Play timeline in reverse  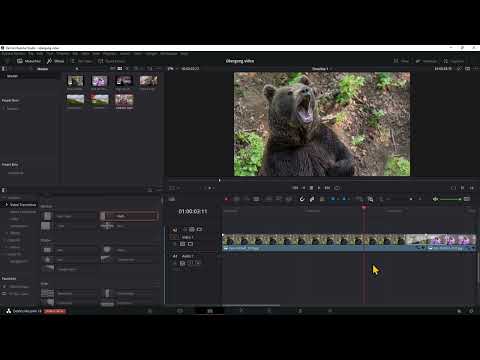pyautogui.click(x=303, y=188)
